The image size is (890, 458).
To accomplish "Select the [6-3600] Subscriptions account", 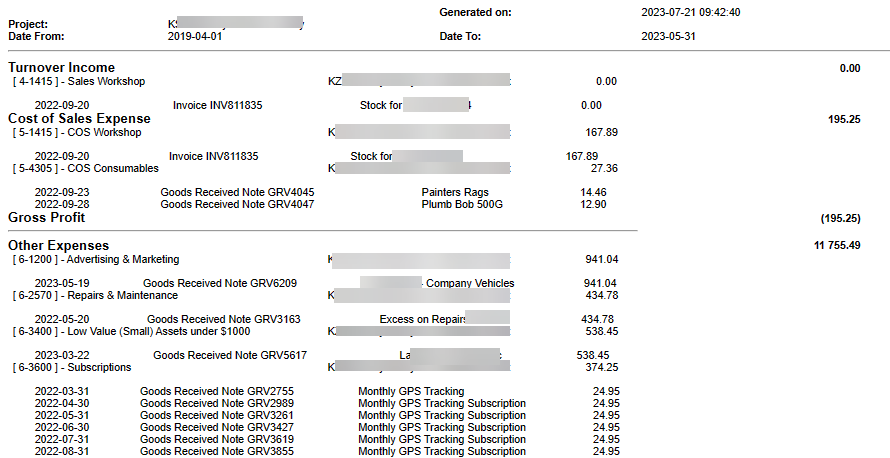I will pos(71,367).
